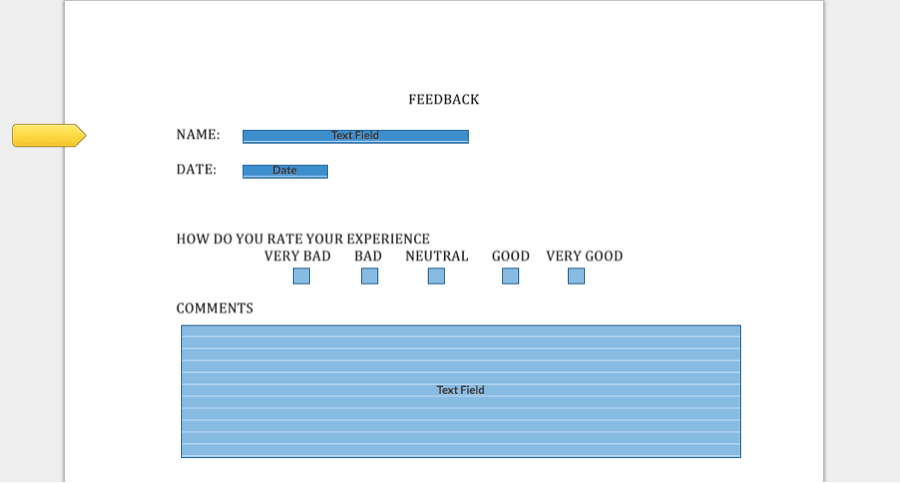Check the VERY BAD checkbox
Screen dimensions: 900x483
click(x=301, y=276)
